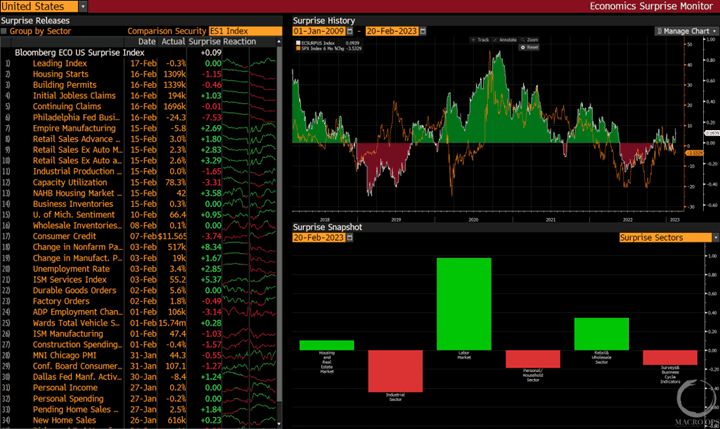Open the ISM Manufacturing row
Image resolution: width=720 pixels, height=429 pixels.
click(139, 334)
